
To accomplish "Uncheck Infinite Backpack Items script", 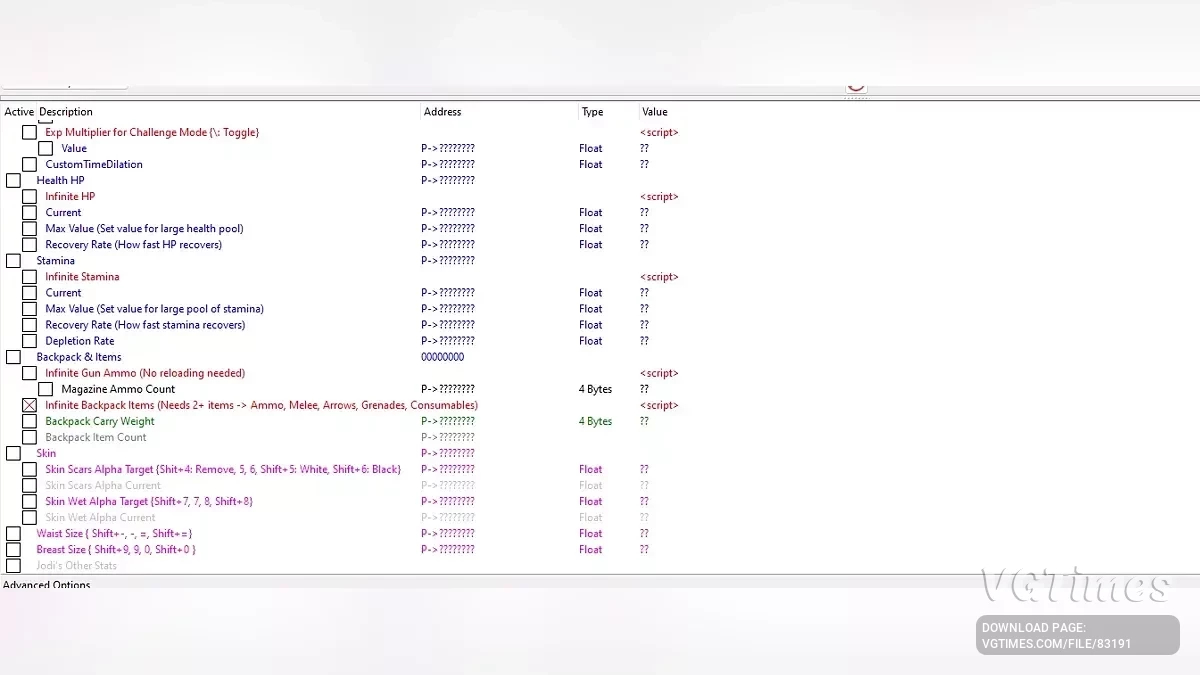I will 29,406.
